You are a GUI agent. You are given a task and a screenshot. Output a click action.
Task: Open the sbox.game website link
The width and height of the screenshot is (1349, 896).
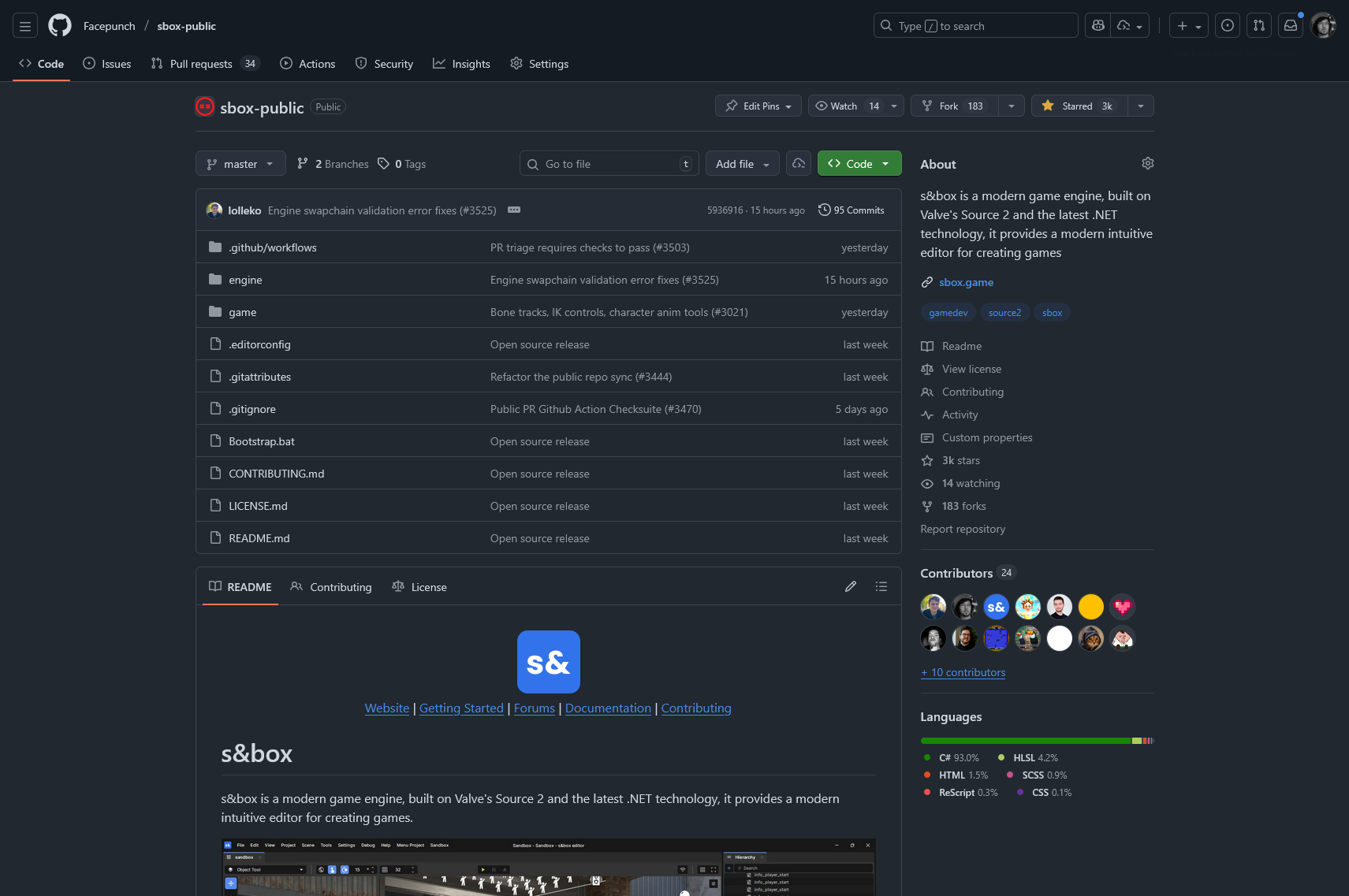point(966,282)
